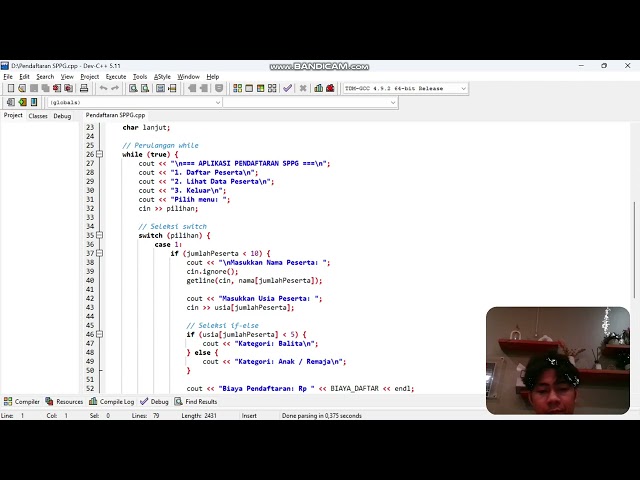Select the Pendaftaran SPPG.cpp editor tab

[115, 116]
